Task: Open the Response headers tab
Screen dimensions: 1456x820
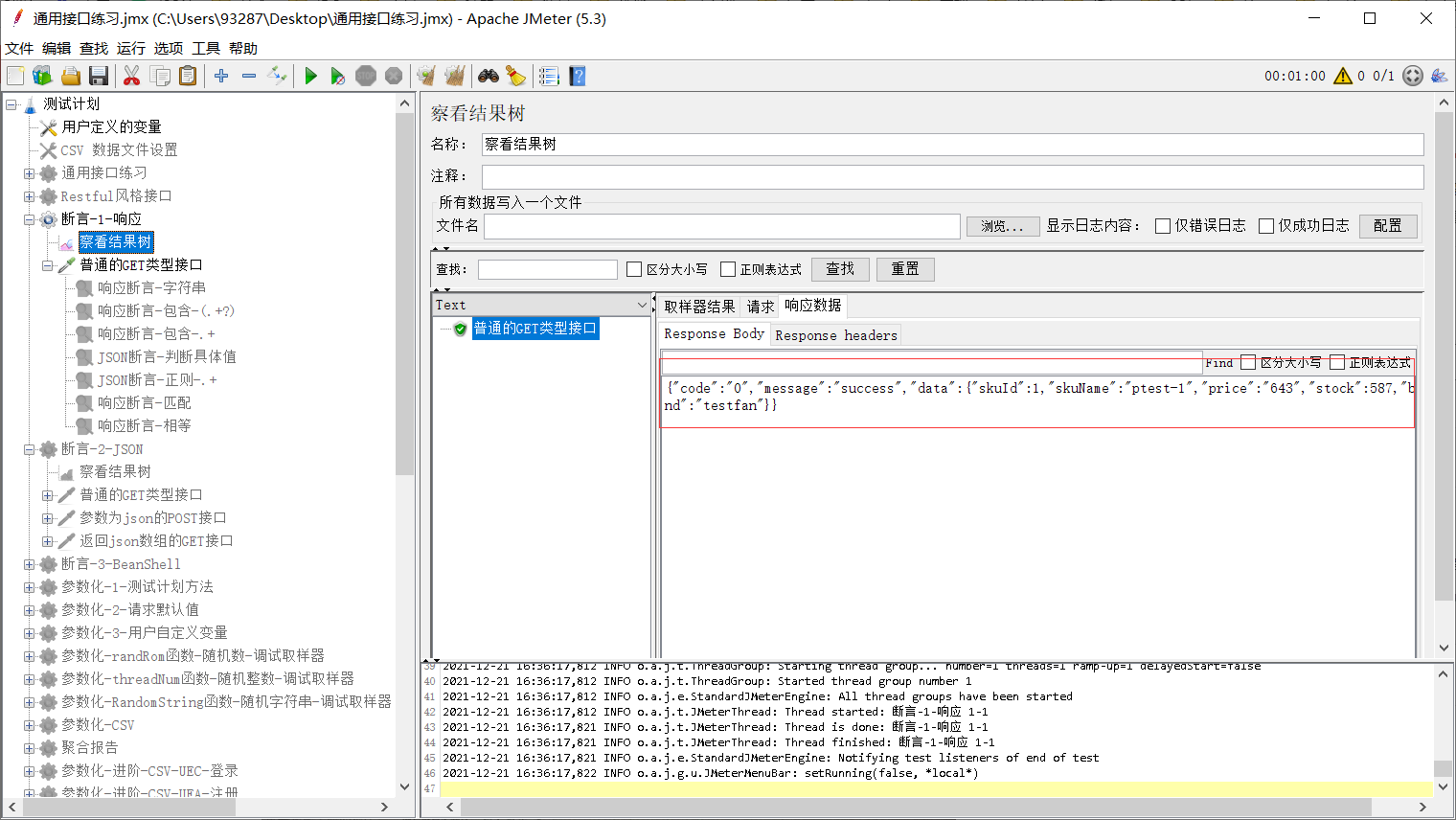Action: coord(836,334)
